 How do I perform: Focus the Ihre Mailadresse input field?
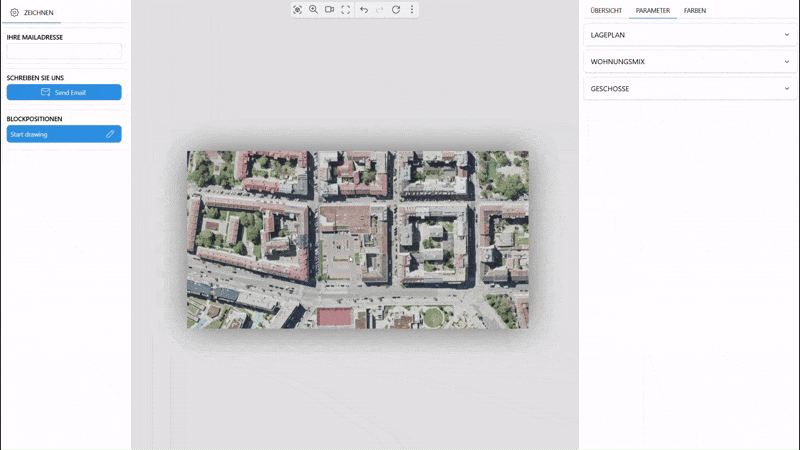[x=64, y=51]
